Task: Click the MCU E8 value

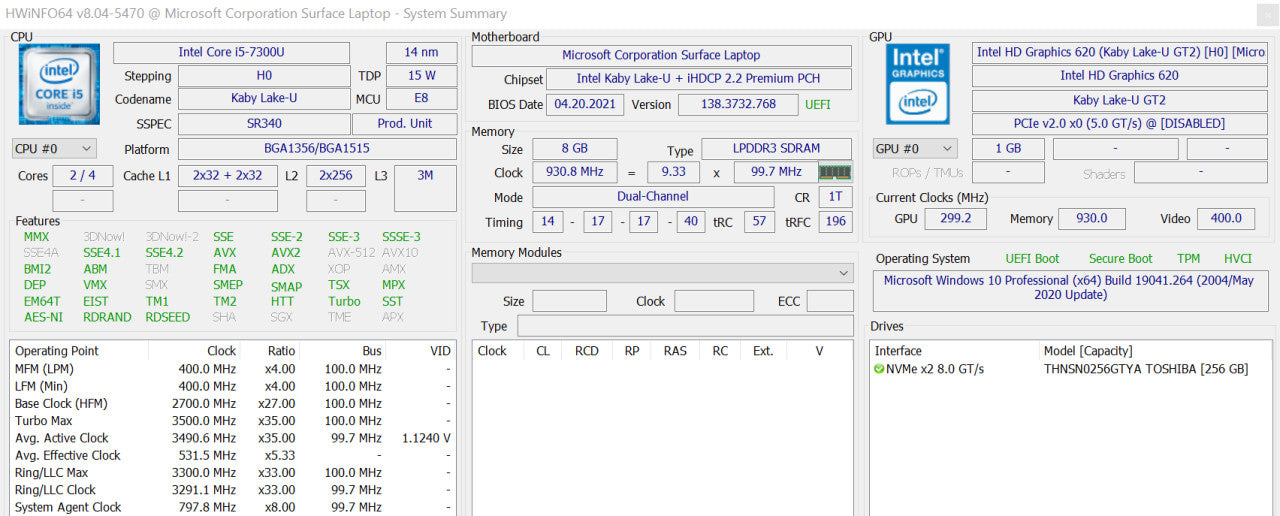Action: click(x=421, y=99)
